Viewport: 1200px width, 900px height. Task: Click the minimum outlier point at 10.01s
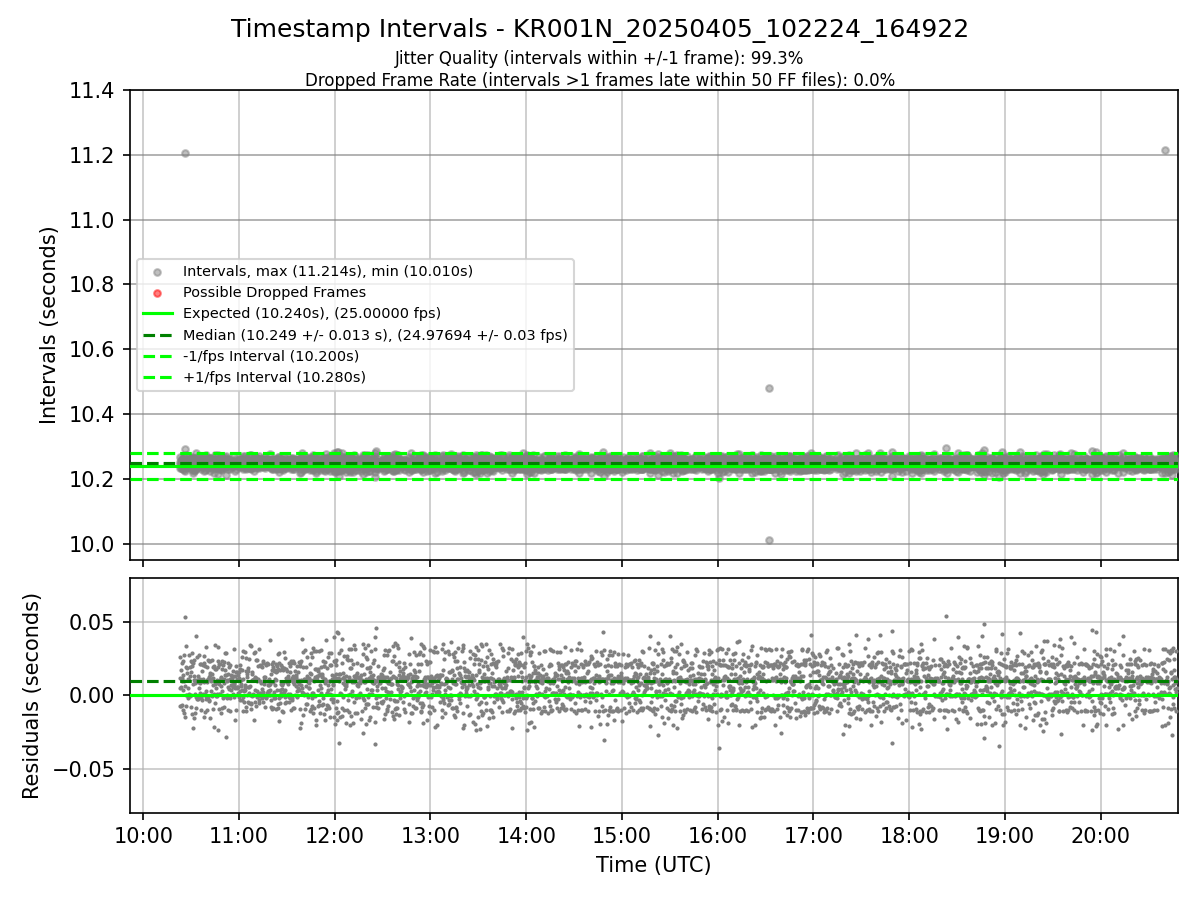769,540
